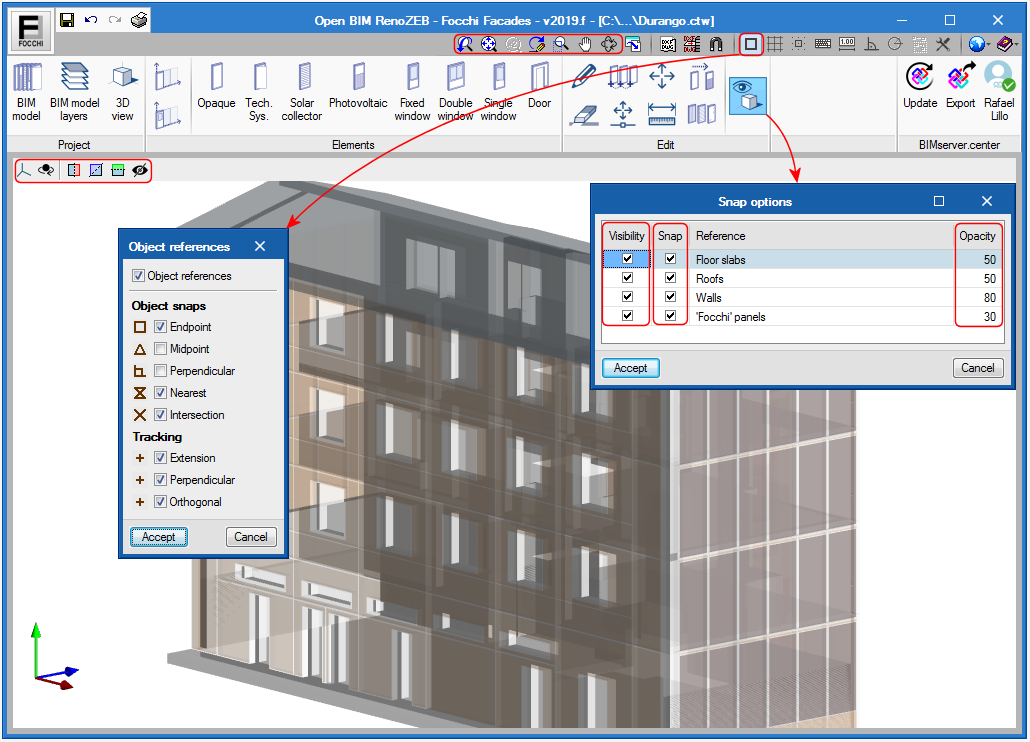Toggle Visibility for Floor slabs
Viewport: 1030px width, 742px height.
[627, 259]
